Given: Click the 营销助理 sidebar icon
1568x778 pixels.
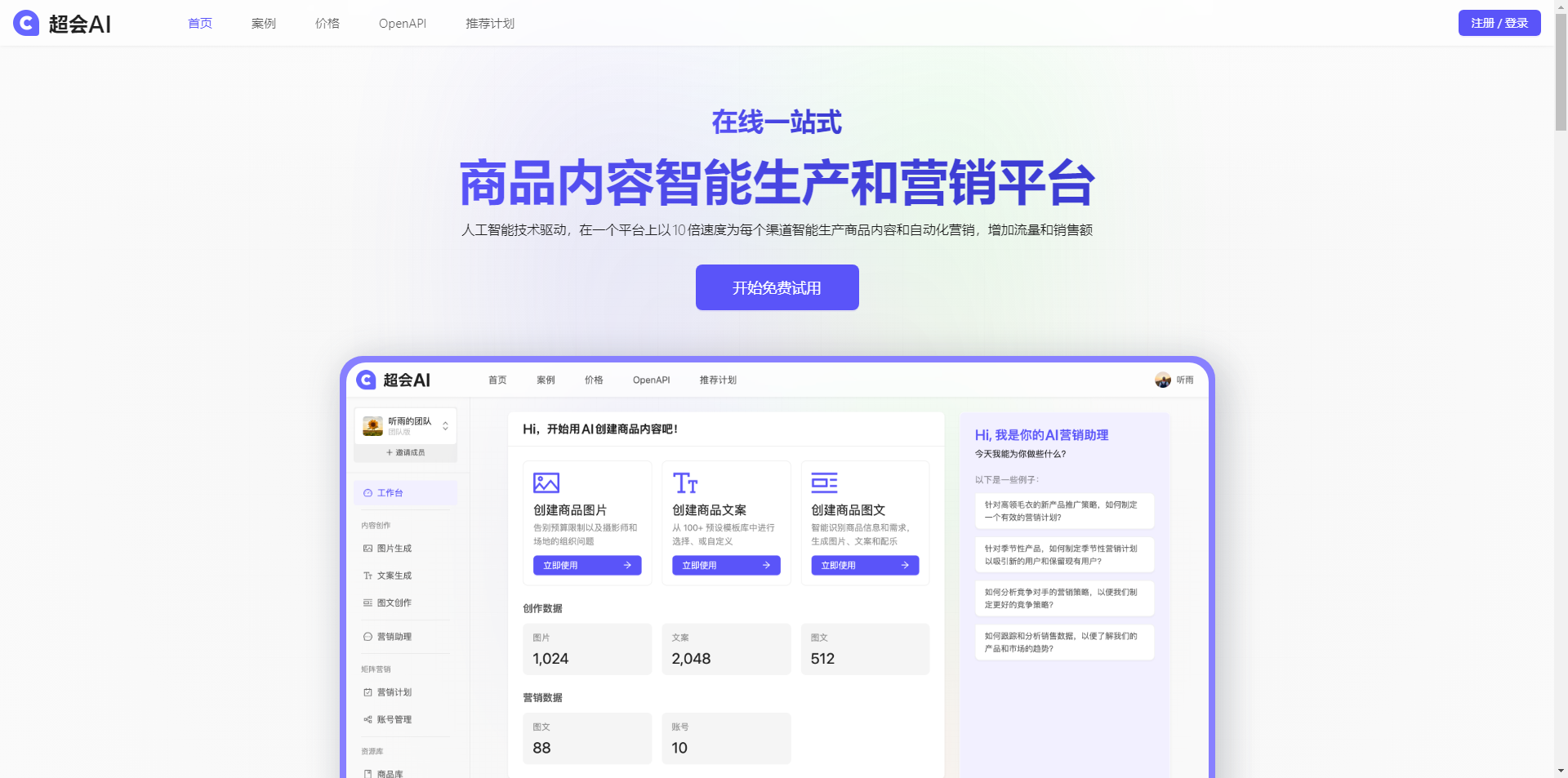Looking at the screenshot, I should tap(367, 637).
